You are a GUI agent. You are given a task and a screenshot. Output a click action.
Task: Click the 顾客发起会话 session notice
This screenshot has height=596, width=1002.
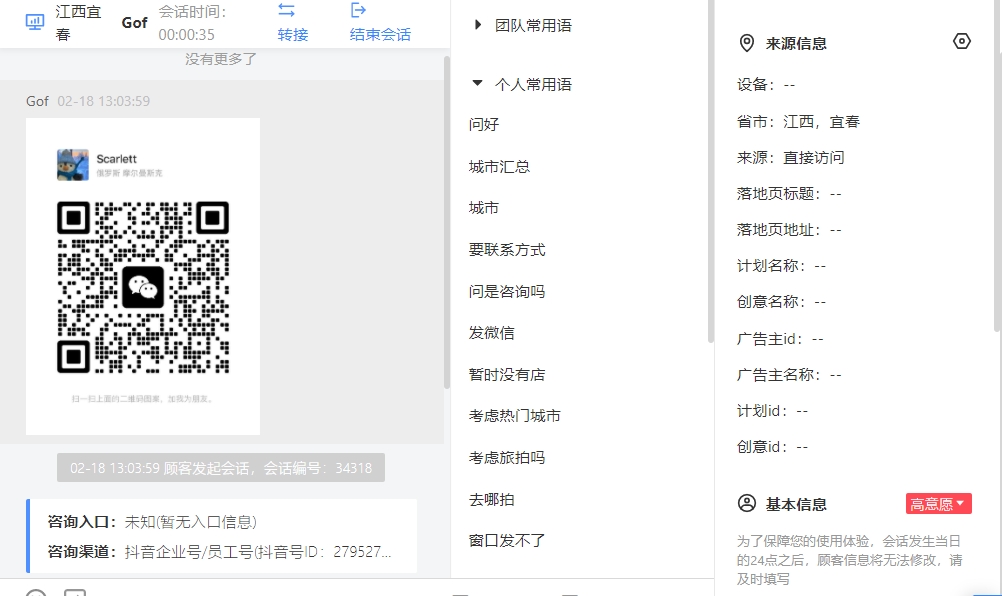220,468
